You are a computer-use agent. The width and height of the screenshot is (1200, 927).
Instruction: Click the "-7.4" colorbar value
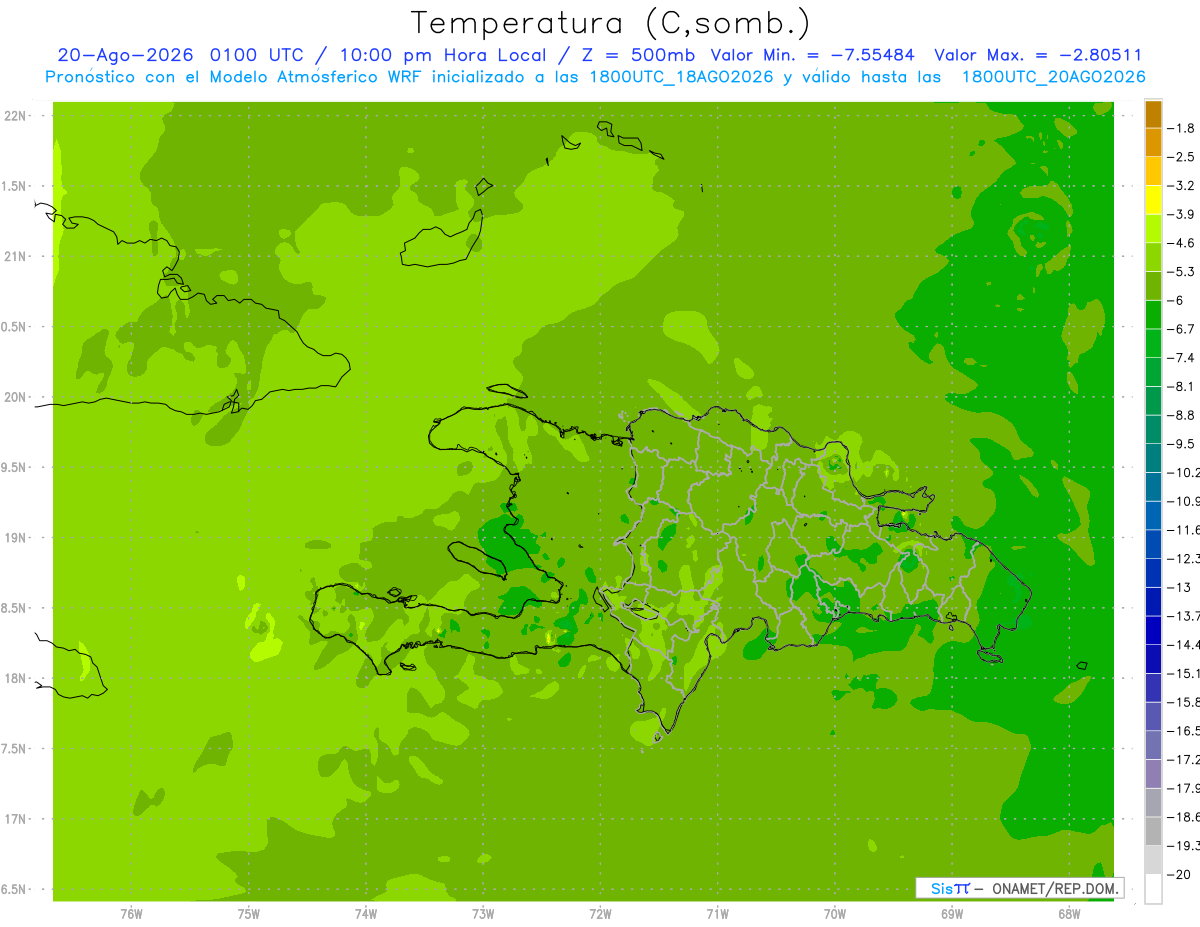[x=1181, y=358]
